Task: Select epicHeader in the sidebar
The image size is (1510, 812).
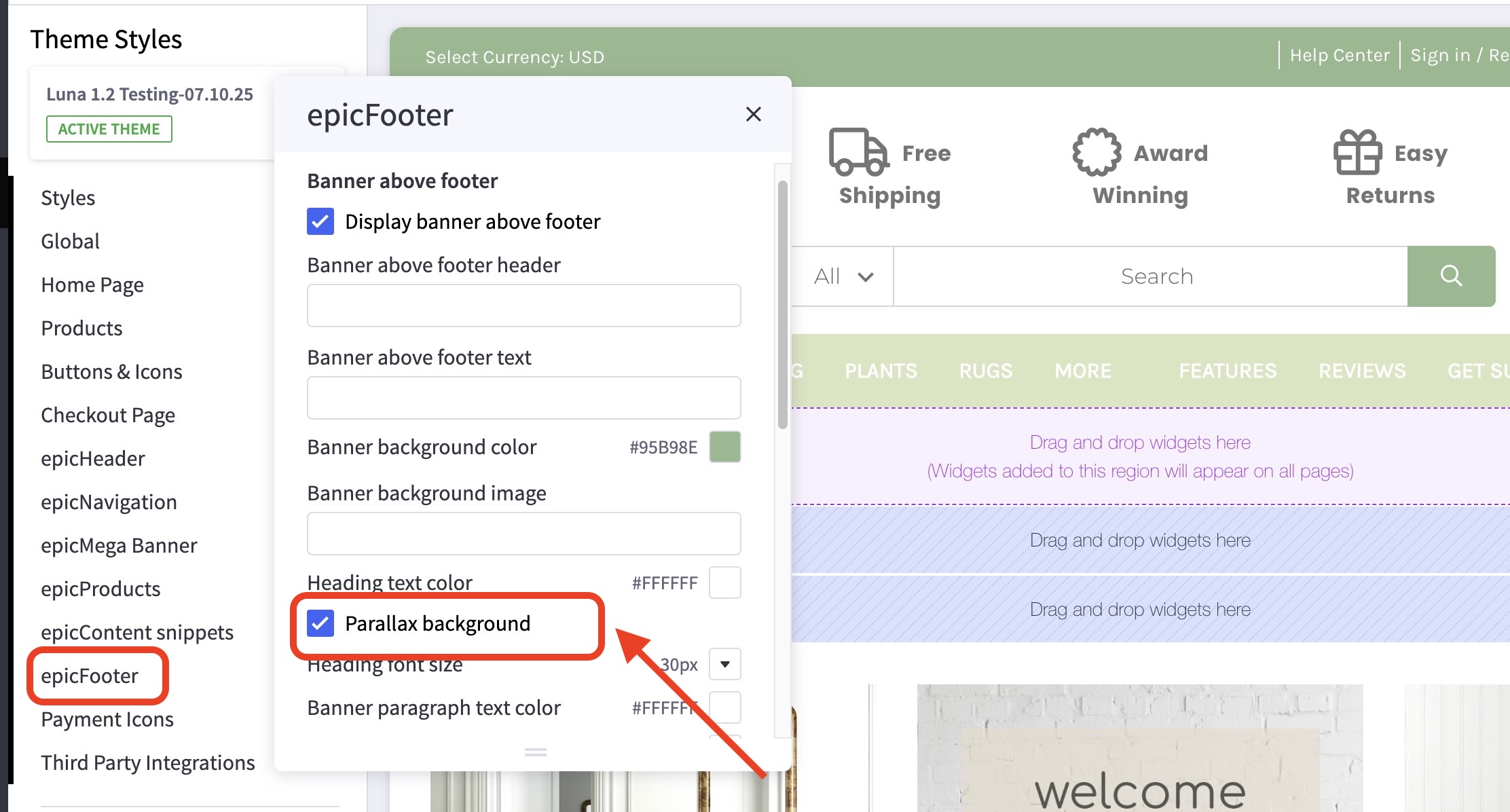Action: click(x=93, y=458)
